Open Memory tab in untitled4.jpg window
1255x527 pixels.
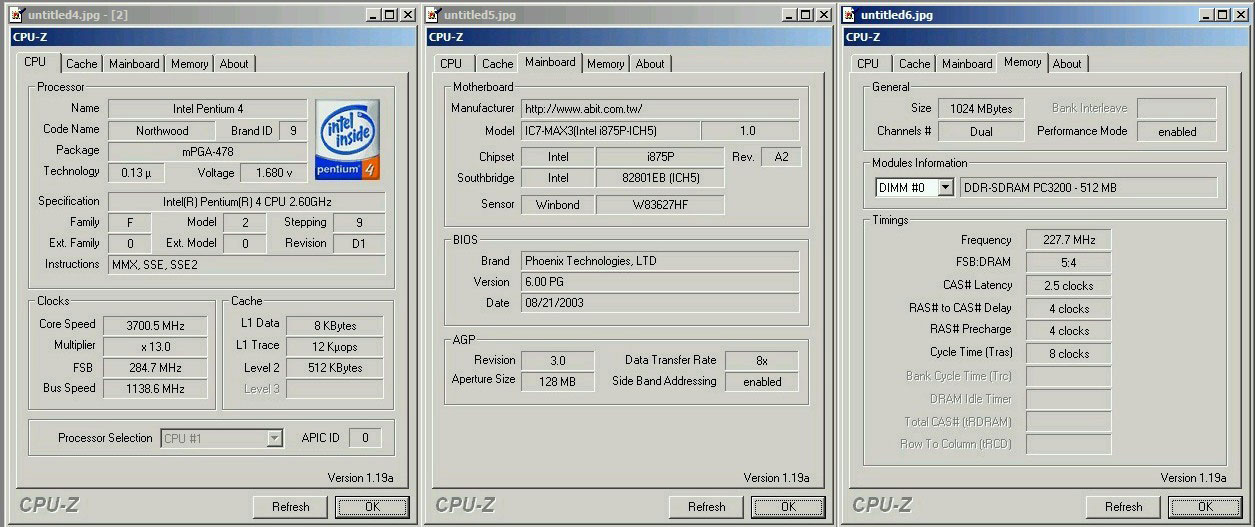tap(189, 64)
